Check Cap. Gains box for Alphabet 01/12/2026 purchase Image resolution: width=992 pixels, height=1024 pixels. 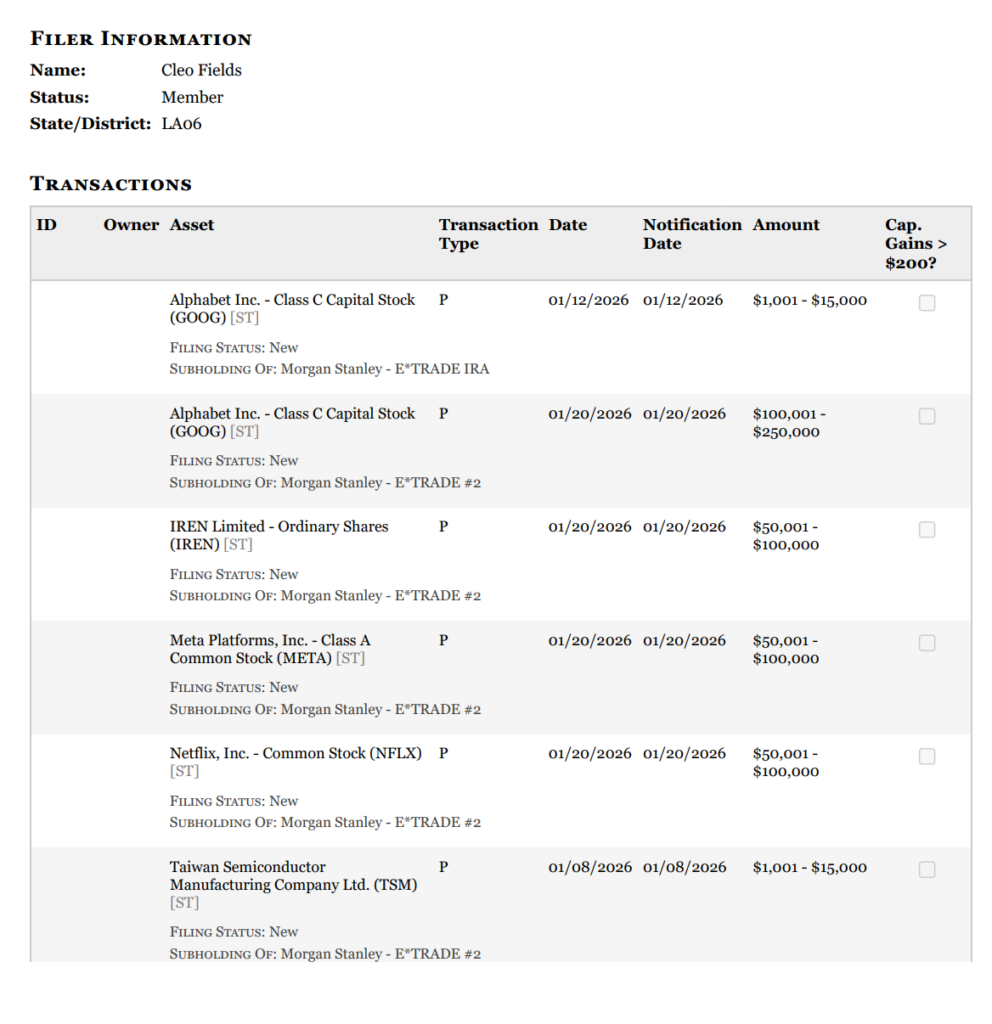pyautogui.click(x=927, y=303)
